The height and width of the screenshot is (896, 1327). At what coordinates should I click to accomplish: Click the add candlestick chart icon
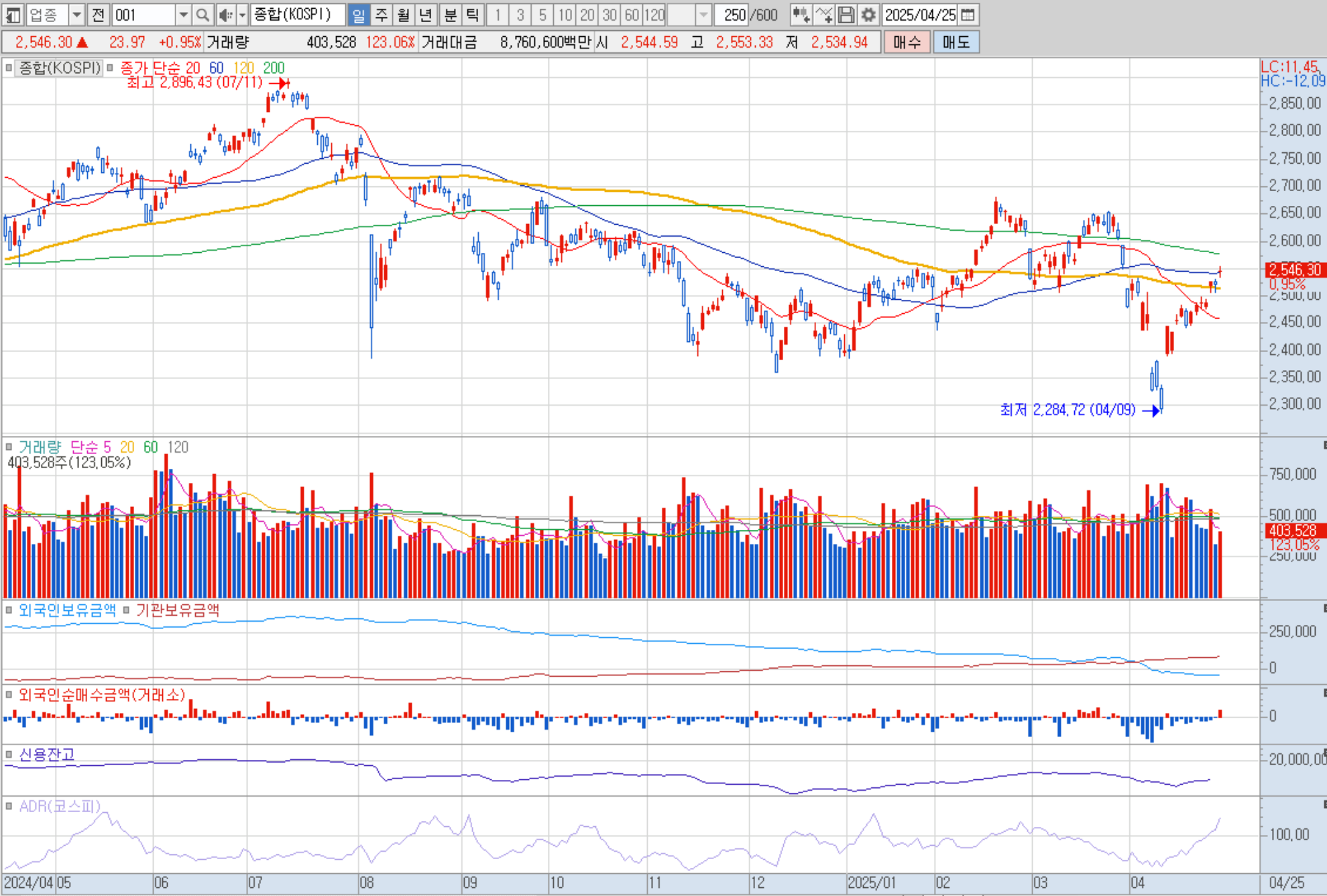tap(800, 15)
